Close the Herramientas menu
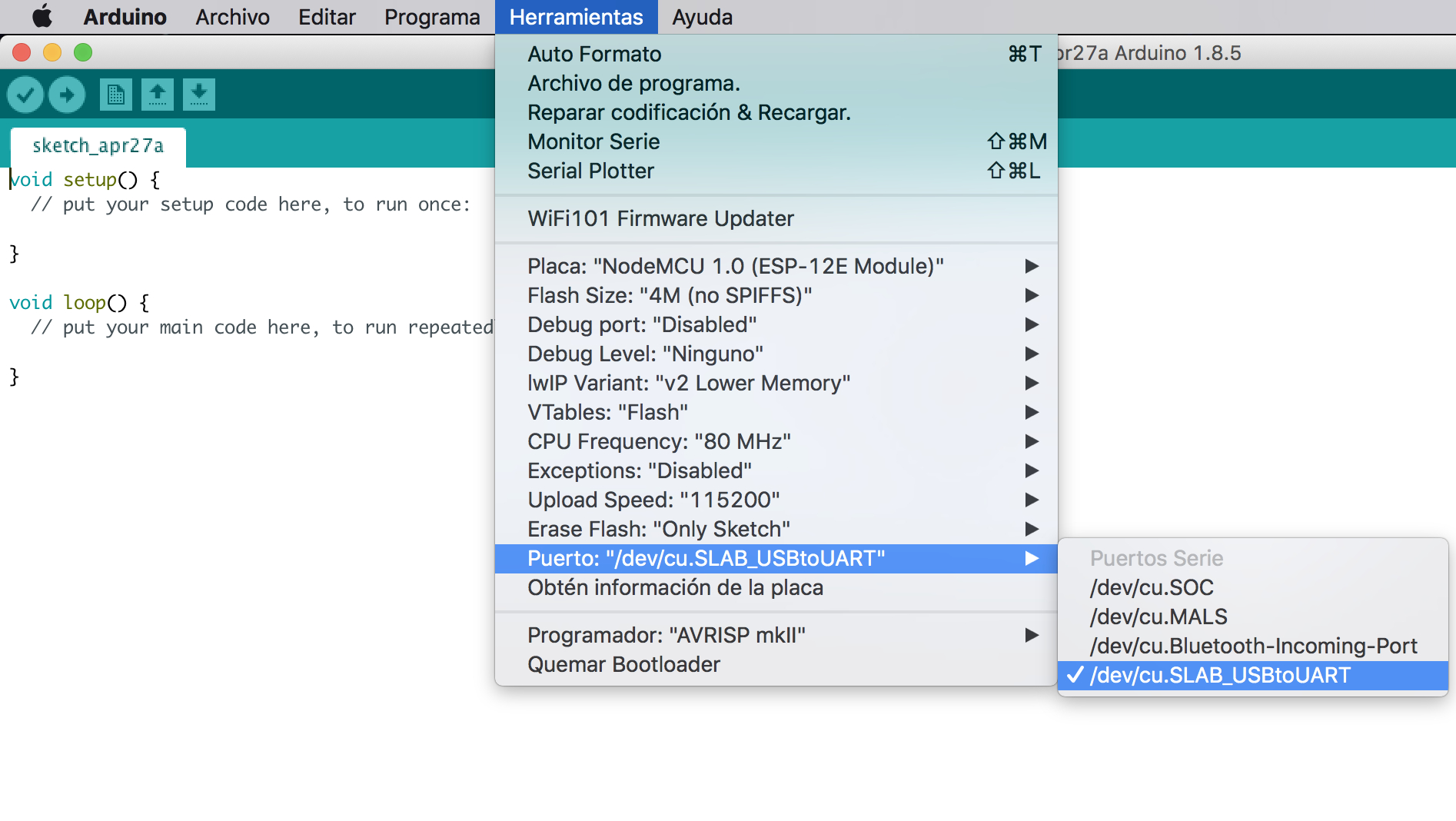The width and height of the screenshot is (1456, 821). (x=577, y=17)
